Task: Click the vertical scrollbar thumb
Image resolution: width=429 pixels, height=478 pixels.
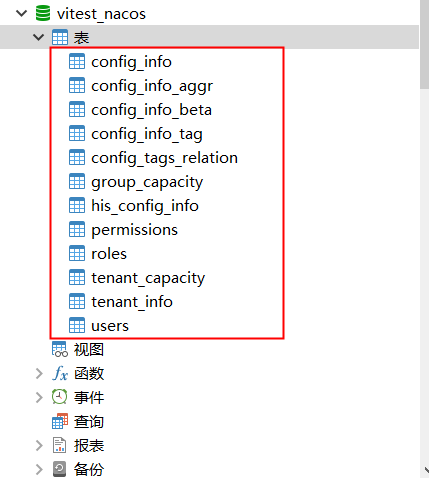Action: (x=424, y=44)
